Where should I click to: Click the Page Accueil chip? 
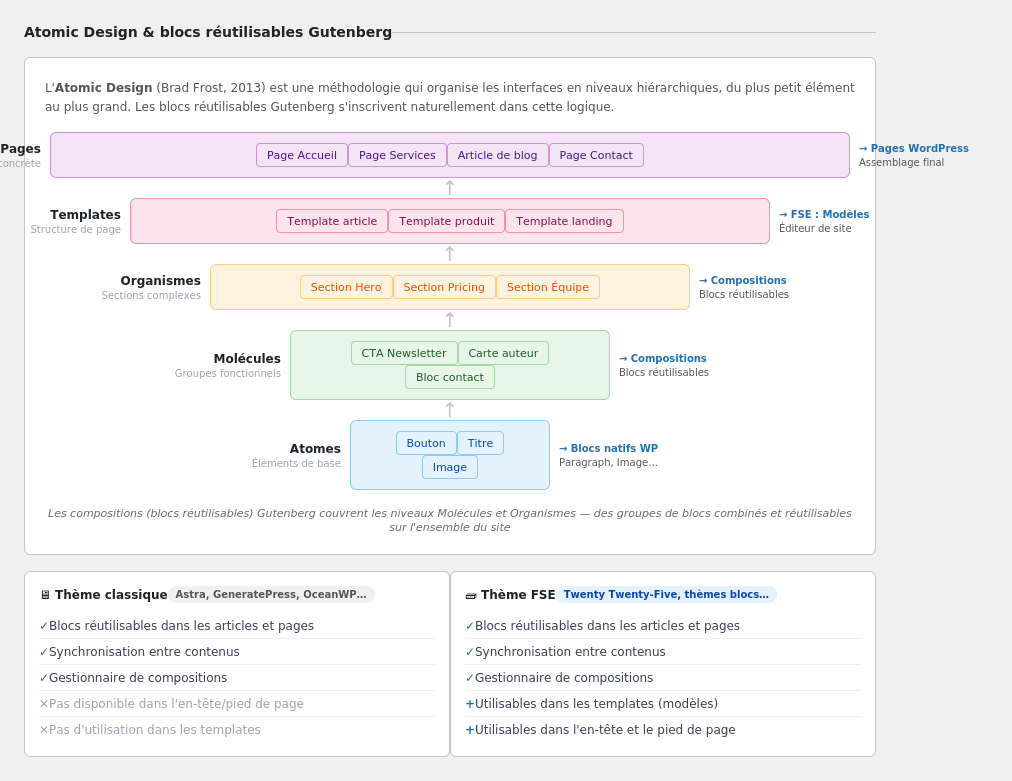tap(301, 155)
